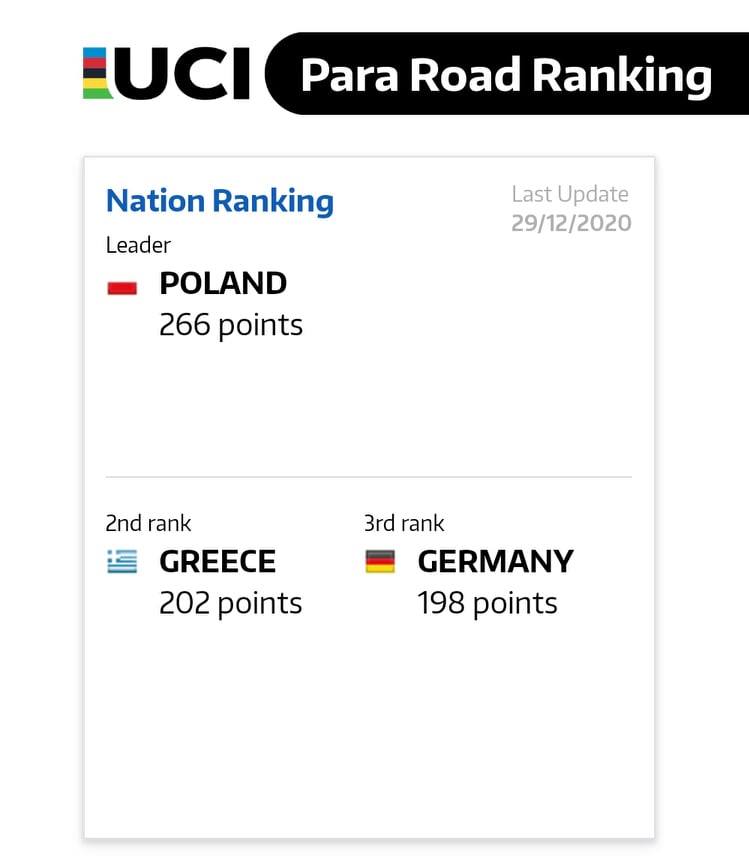Image resolution: width=749 pixels, height=862 pixels.
Task: Click the 29/12/2020 date
Action: (x=571, y=223)
